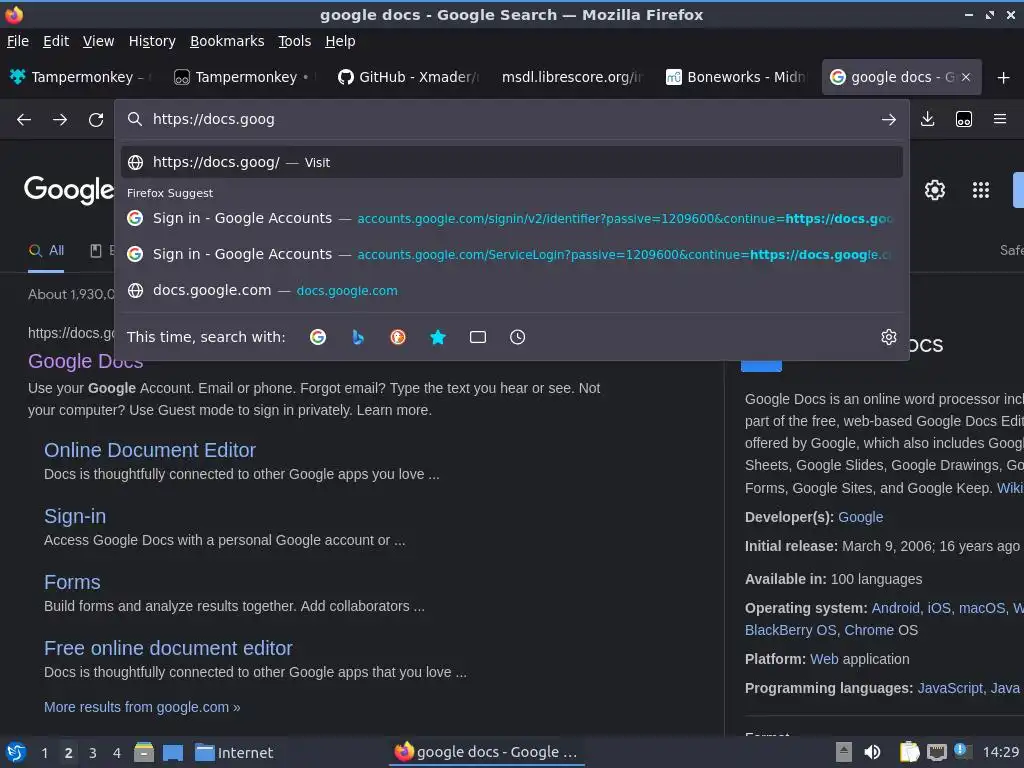Open the Tampermonkey extension toolbar icon
The width and height of the screenshot is (1024, 768).
click(x=964, y=119)
